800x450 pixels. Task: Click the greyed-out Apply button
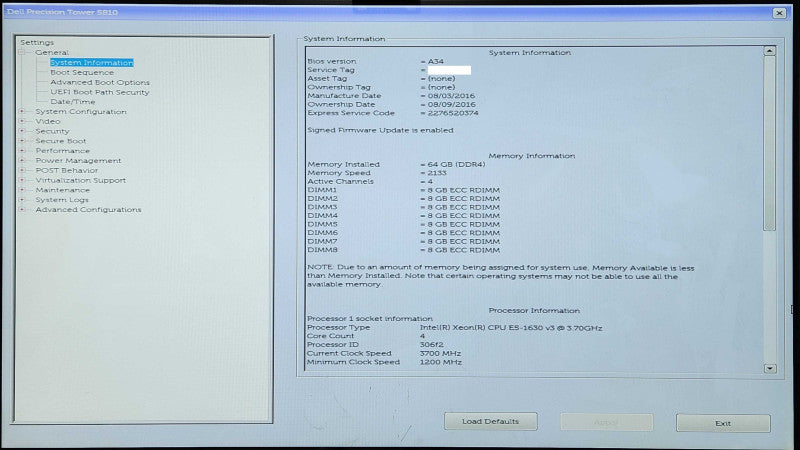pyautogui.click(x=606, y=422)
